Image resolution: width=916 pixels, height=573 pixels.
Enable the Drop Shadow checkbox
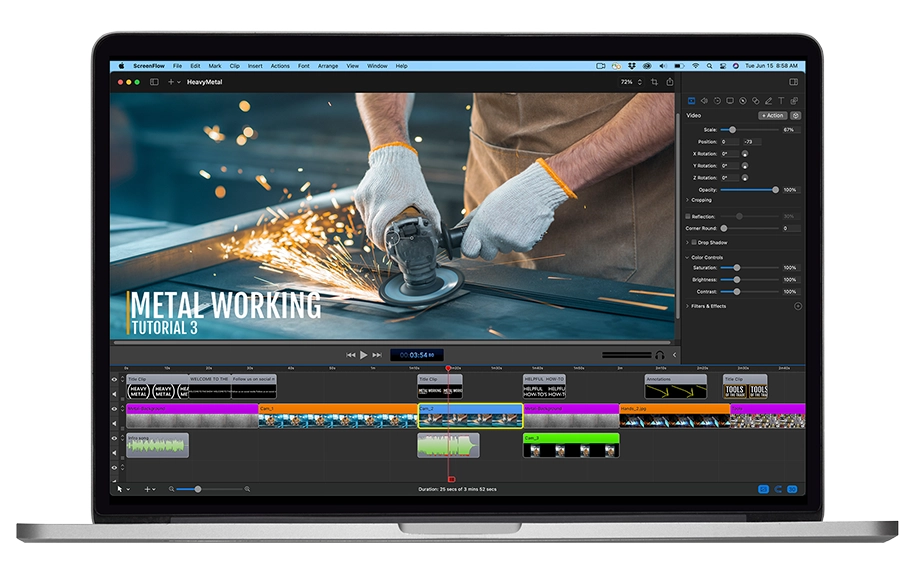click(694, 242)
